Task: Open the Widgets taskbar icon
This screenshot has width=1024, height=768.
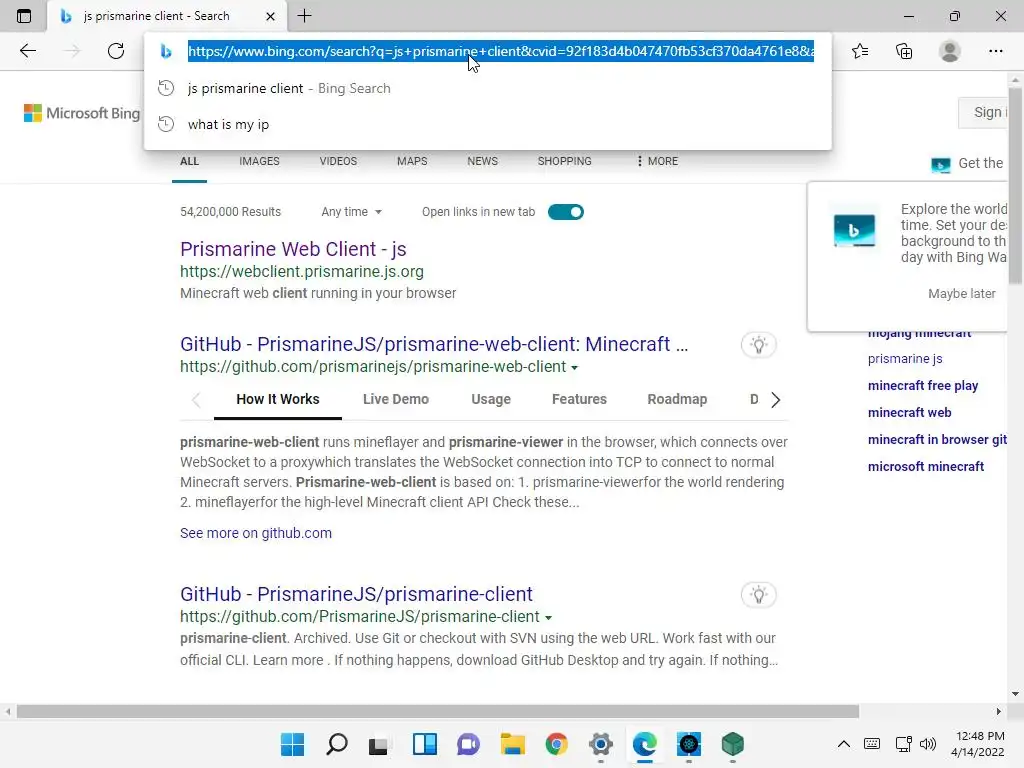Action: [424, 744]
